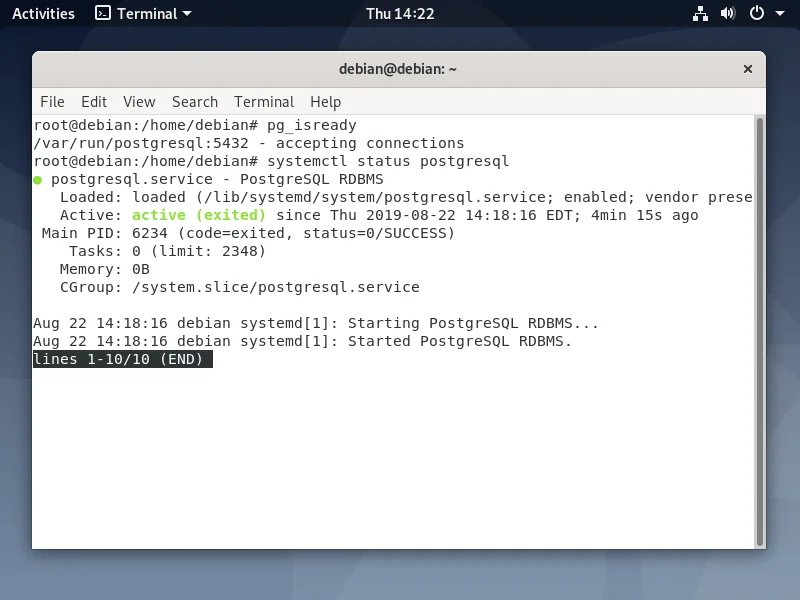Image resolution: width=800 pixels, height=600 pixels.
Task: Click 'accepting connections' text
Action: click(x=370, y=143)
